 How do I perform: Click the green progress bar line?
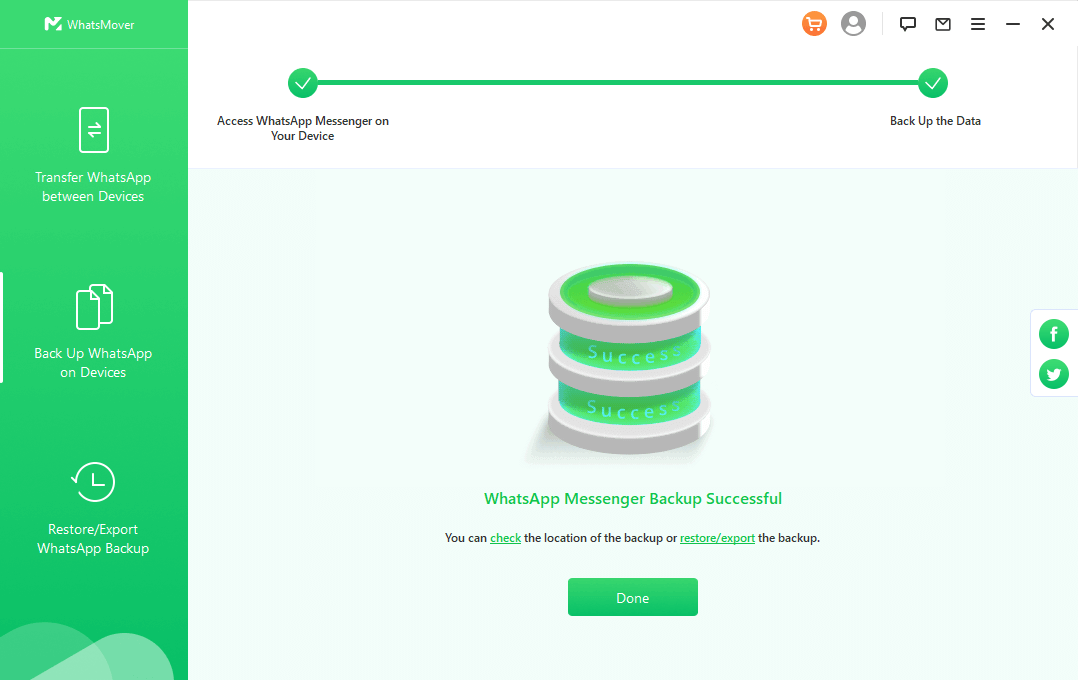pos(617,83)
